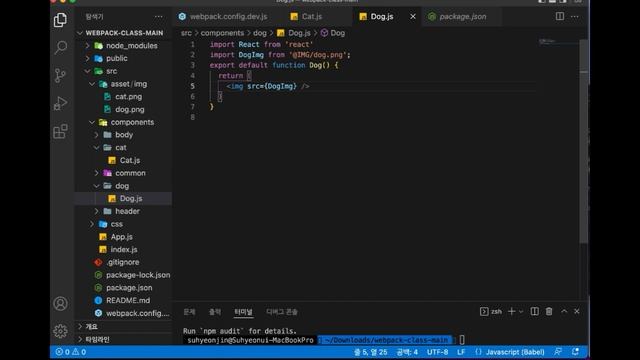
Task: Open the Source Control view
Action: 60,76
